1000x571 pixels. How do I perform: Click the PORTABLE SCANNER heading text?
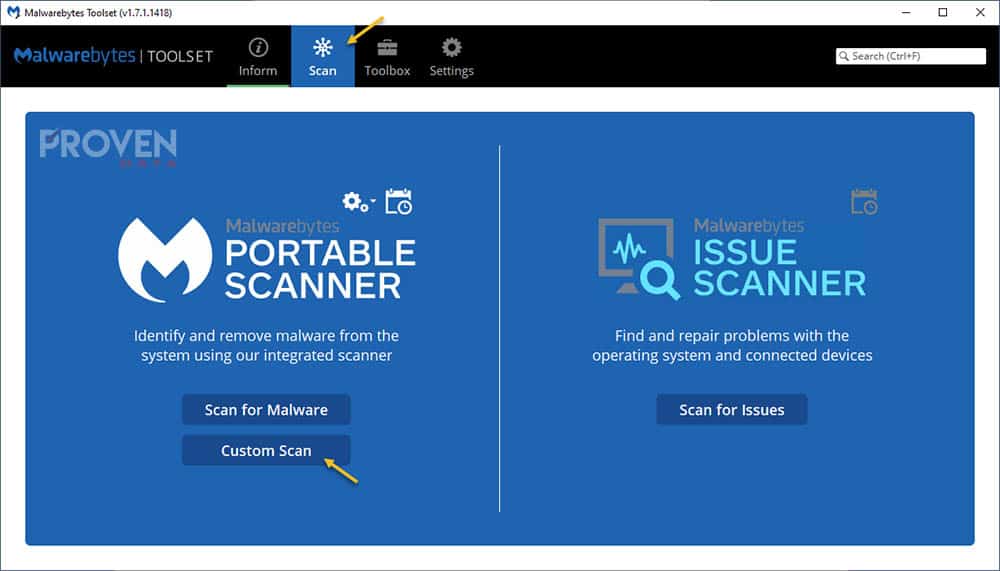(x=320, y=269)
